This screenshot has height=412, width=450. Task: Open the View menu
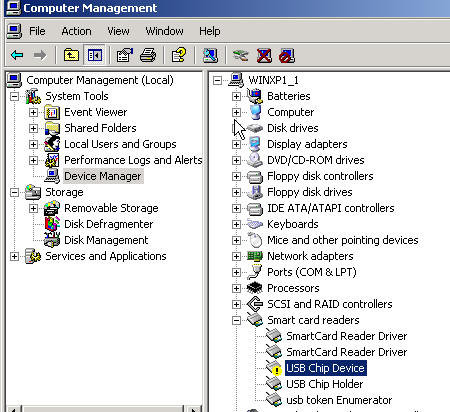118,31
